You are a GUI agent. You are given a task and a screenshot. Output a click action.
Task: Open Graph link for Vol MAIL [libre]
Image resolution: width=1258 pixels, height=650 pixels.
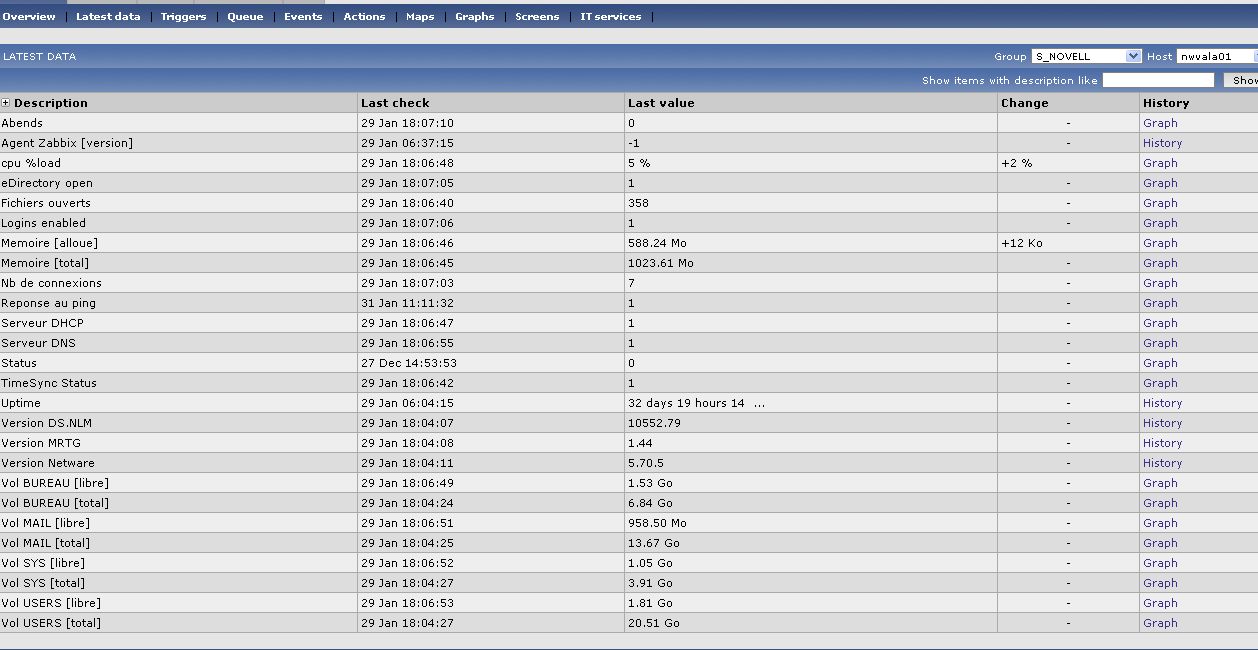point(1160,523)
